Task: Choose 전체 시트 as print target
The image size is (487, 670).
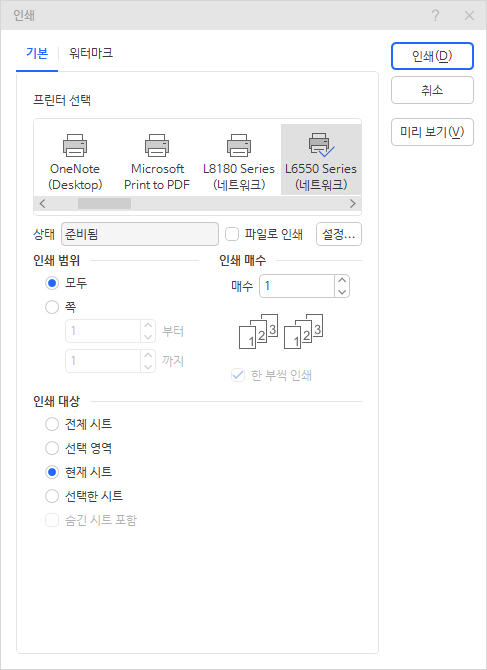Action: [x=52, y=424]
